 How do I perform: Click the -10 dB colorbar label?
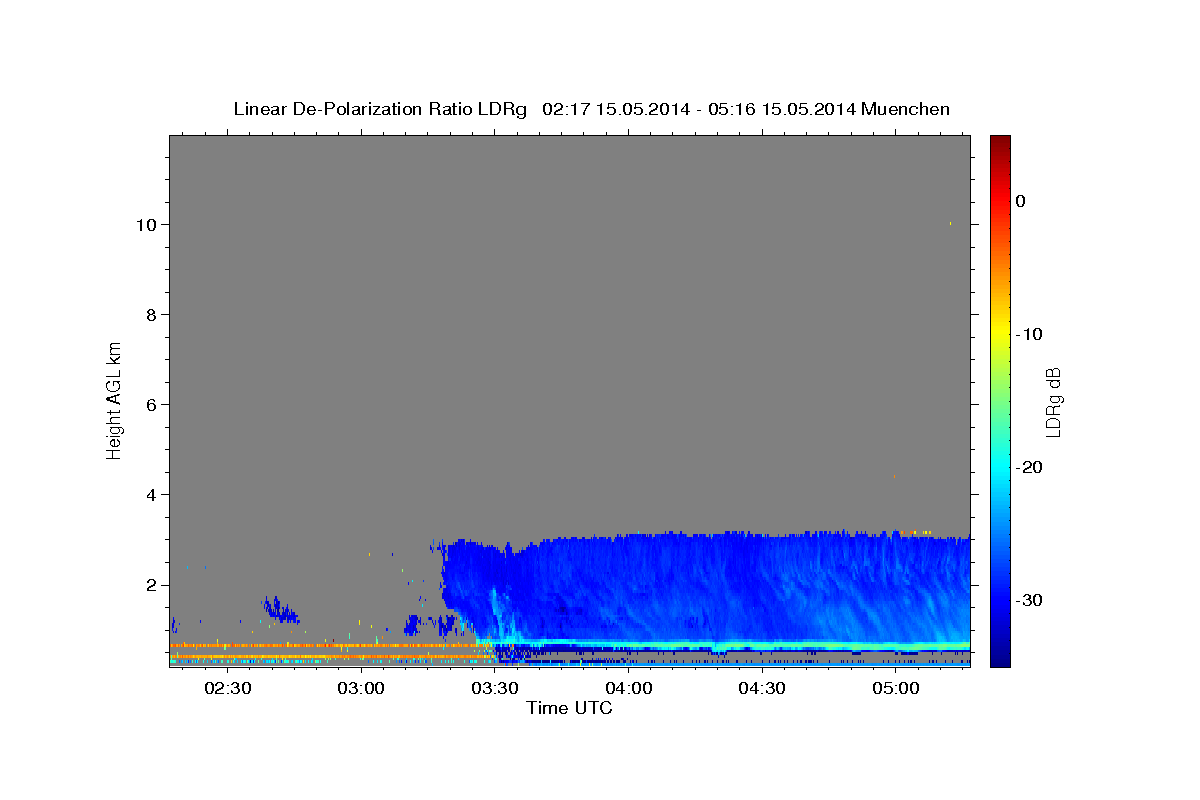(1030, 334)
